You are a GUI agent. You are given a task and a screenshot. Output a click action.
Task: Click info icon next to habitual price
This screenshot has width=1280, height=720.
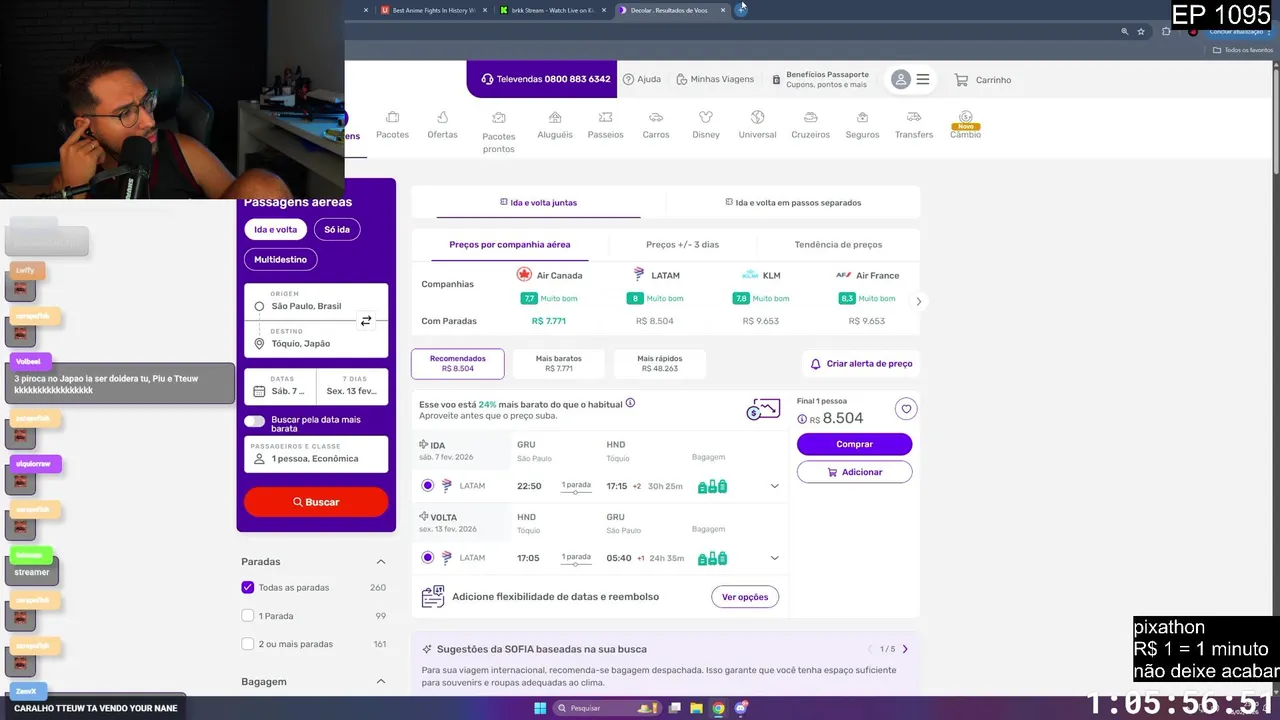630,404
